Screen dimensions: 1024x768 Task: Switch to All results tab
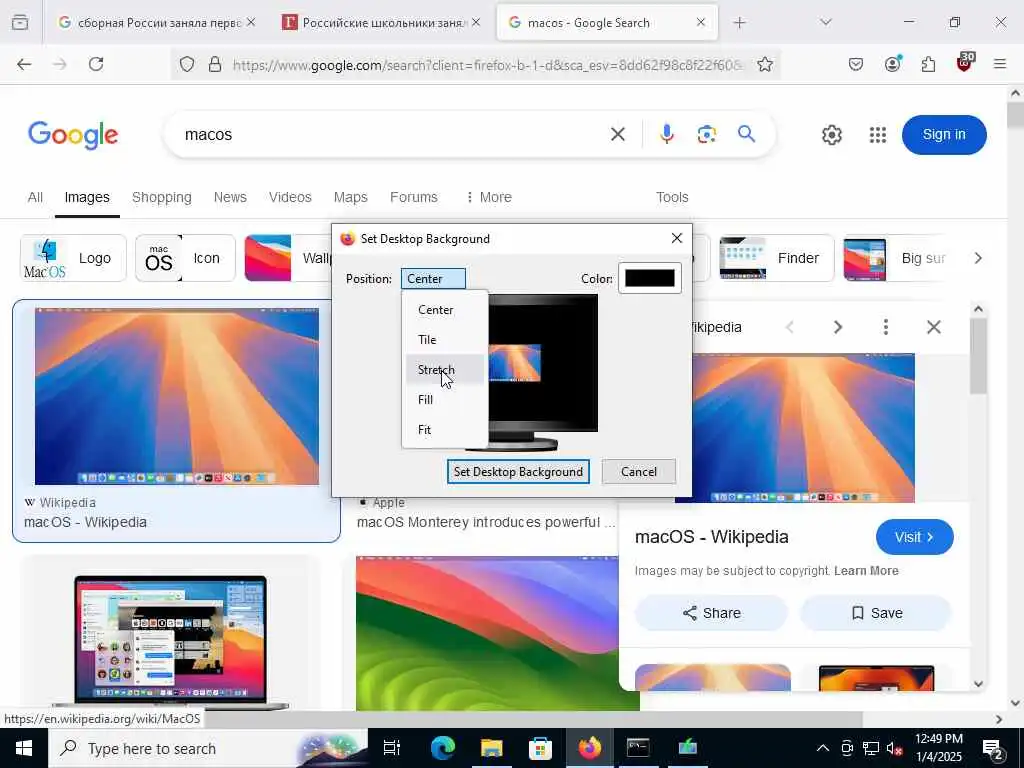[x=35, y=197]
